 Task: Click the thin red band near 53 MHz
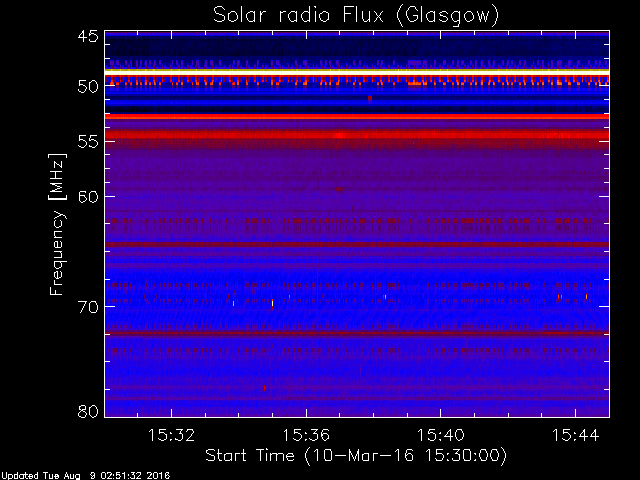point(357,117)
